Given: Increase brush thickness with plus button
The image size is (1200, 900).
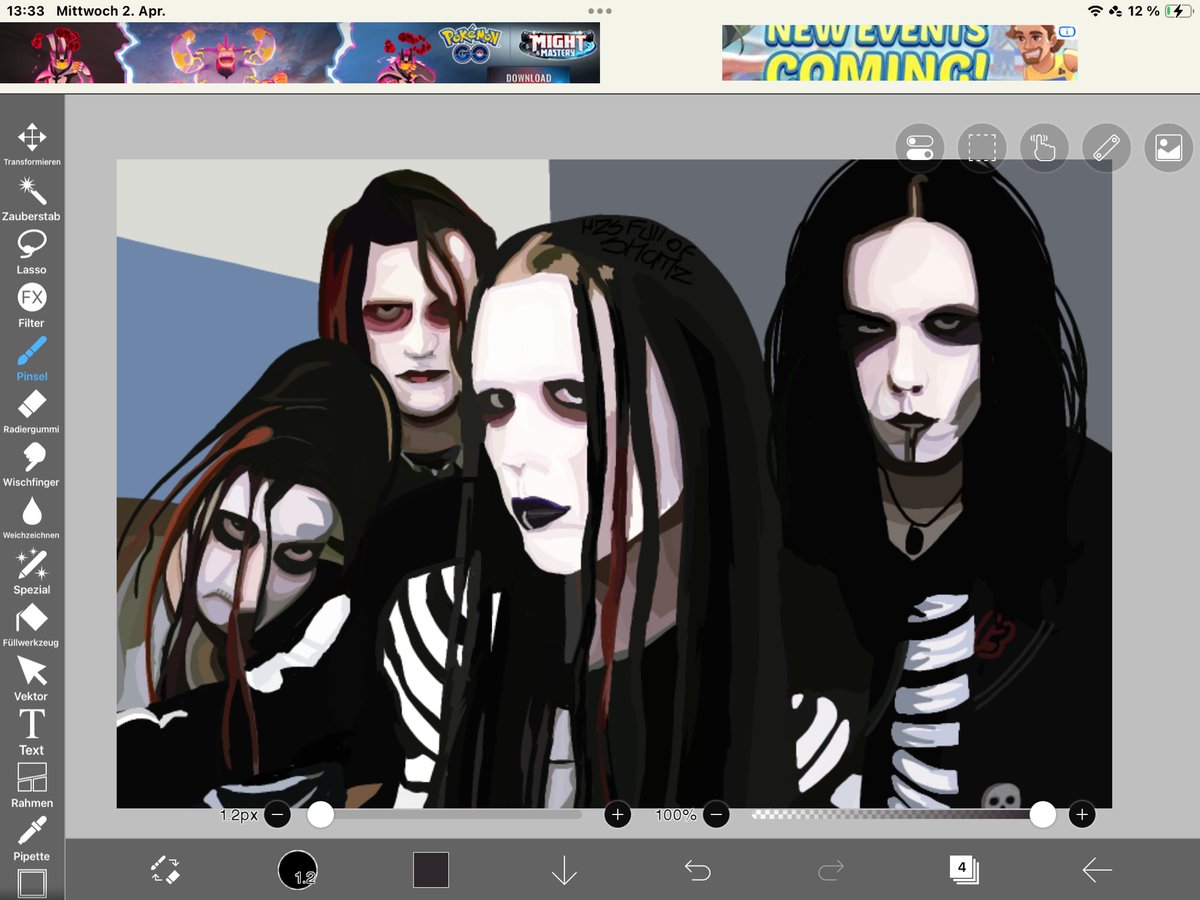Looking at the screenshot, I should pos(617,815).
